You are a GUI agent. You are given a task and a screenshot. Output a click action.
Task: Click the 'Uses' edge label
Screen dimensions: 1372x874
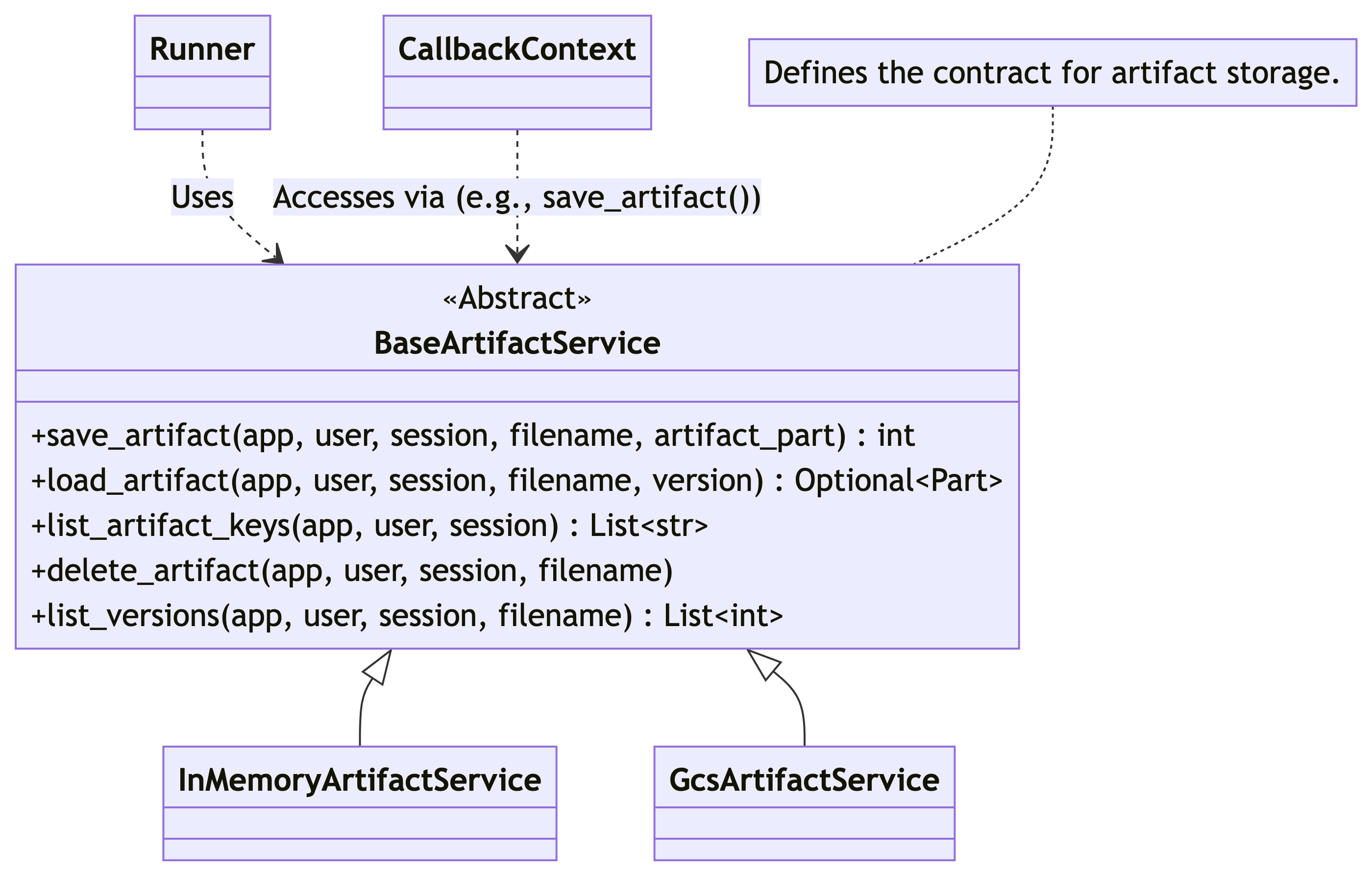[x=202, y=197]
